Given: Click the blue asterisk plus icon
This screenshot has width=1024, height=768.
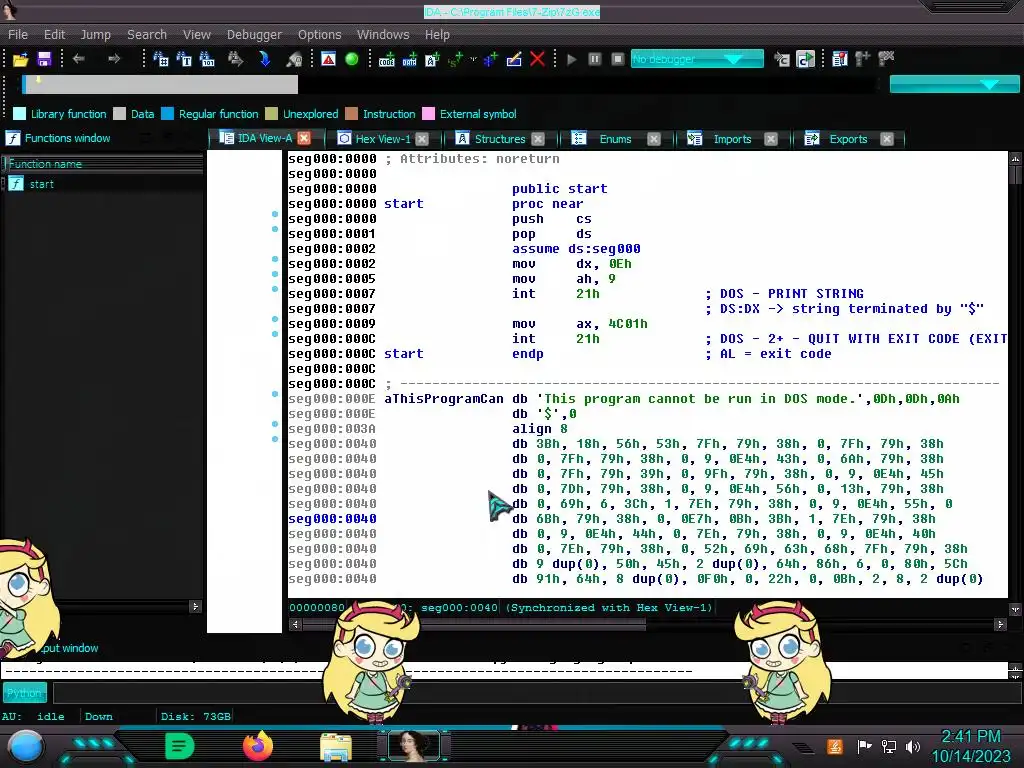Looking at the screenshot, I should point(490,59).
